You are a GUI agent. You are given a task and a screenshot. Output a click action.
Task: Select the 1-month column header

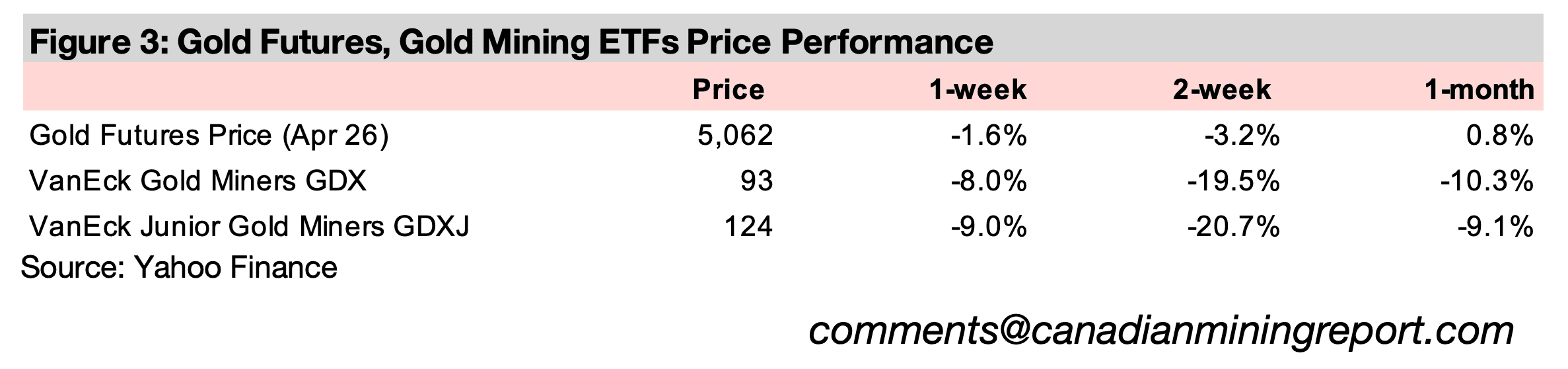coord(1478,90)
